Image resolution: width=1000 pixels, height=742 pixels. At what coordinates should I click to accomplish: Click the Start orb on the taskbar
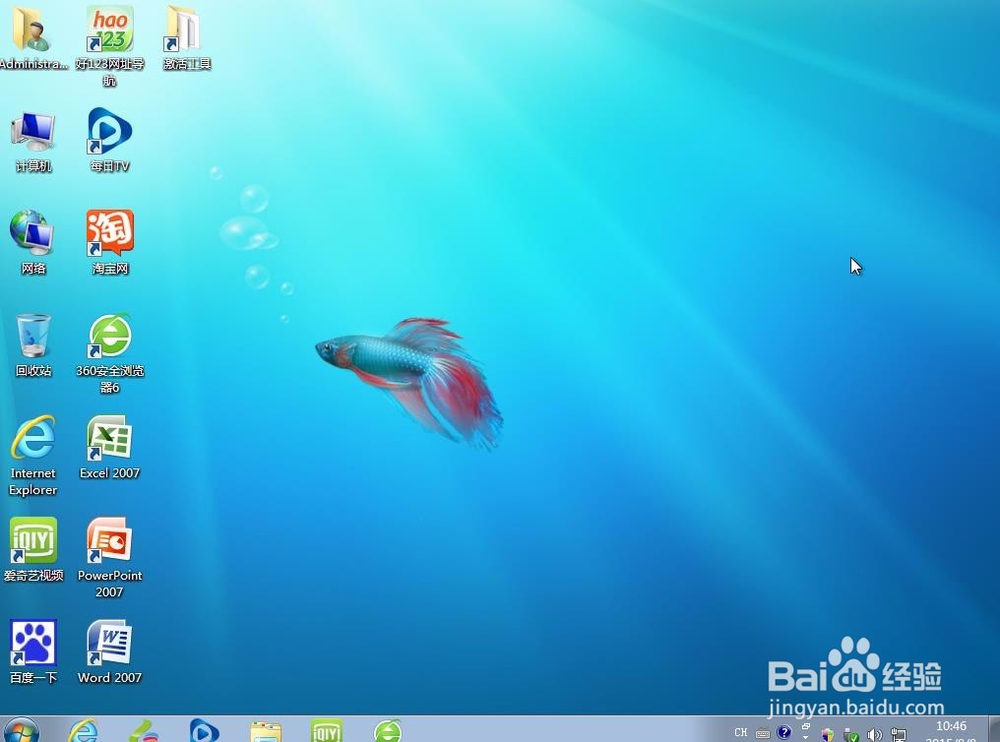pyautogui.click(x=20, y=733)
